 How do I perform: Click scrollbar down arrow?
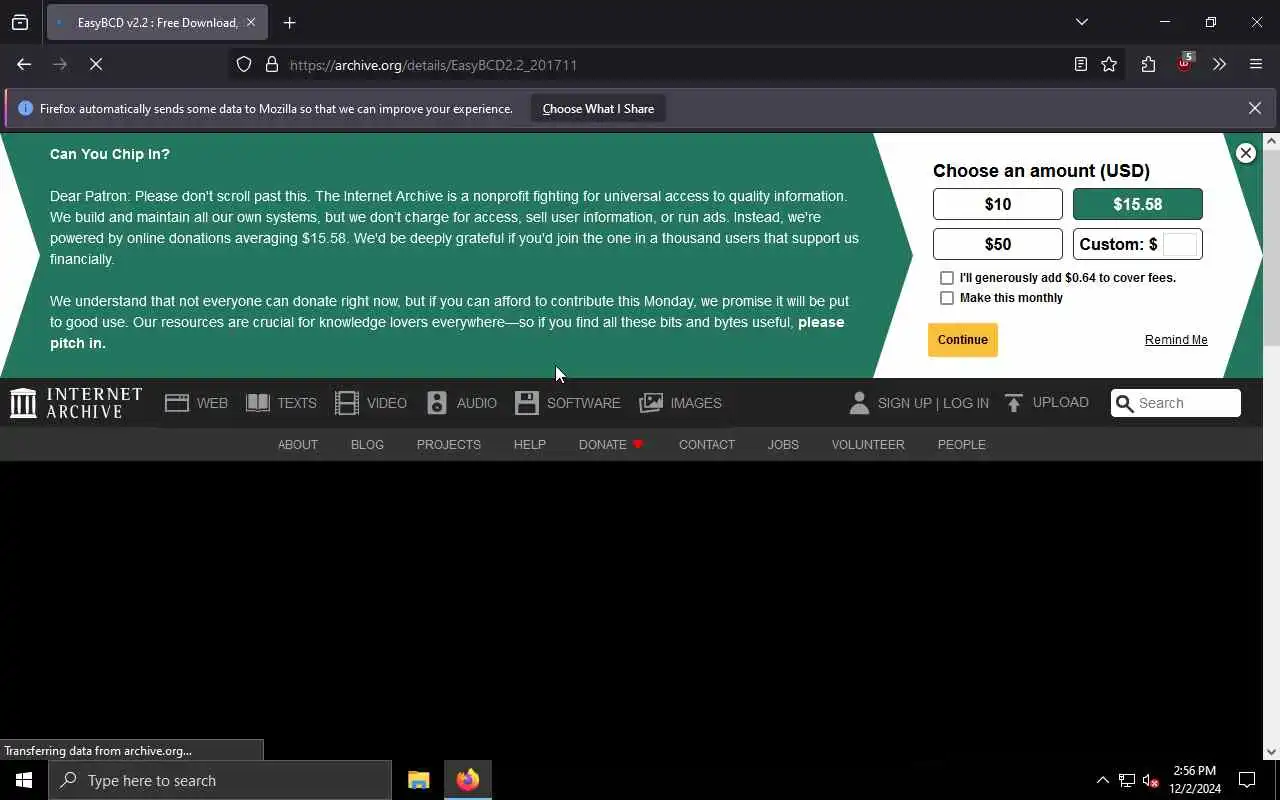1271,752
